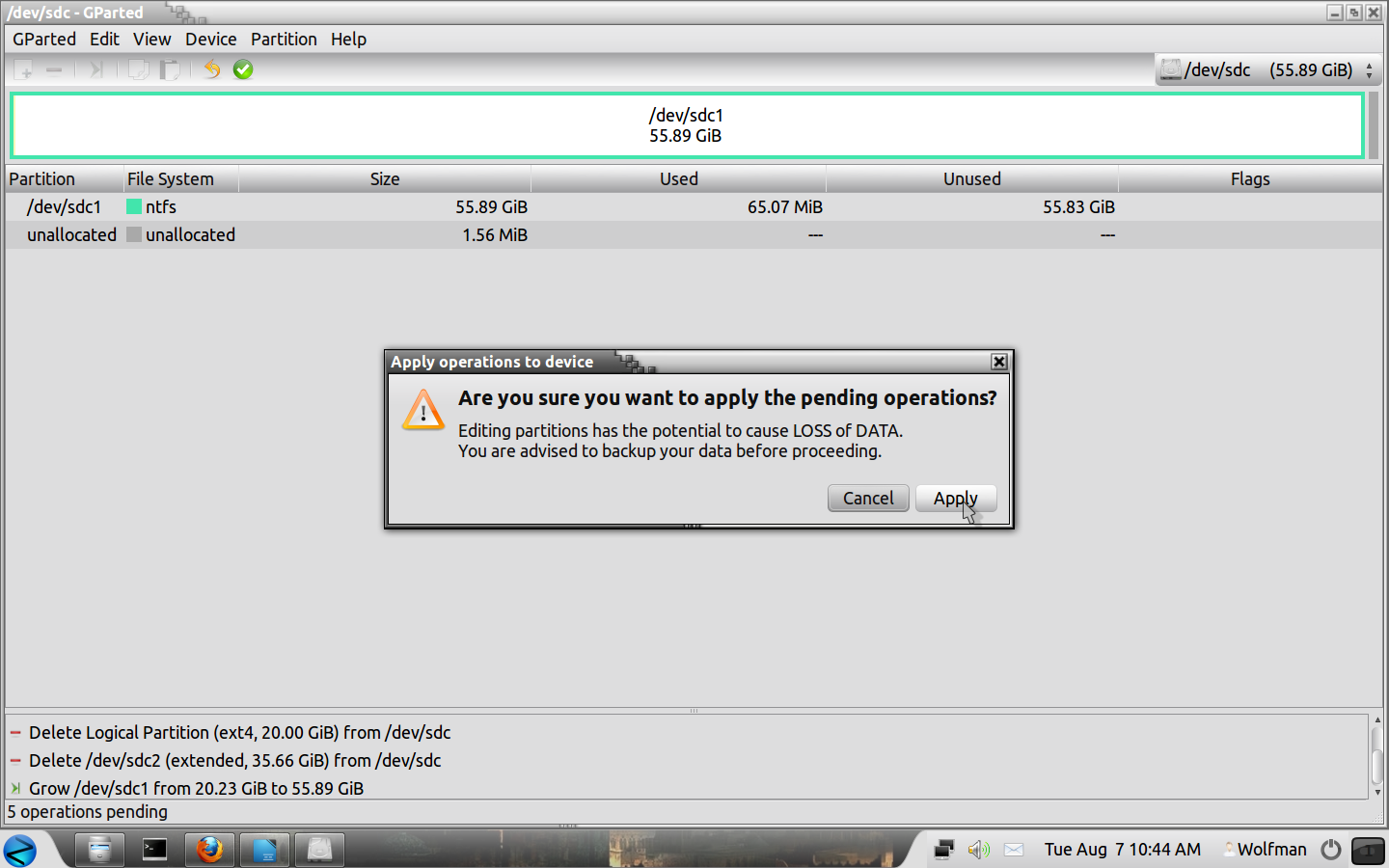Click the GParted disk icon in taskbar
The height and width of the screenshot is (868, 1389).
(319, 850)
